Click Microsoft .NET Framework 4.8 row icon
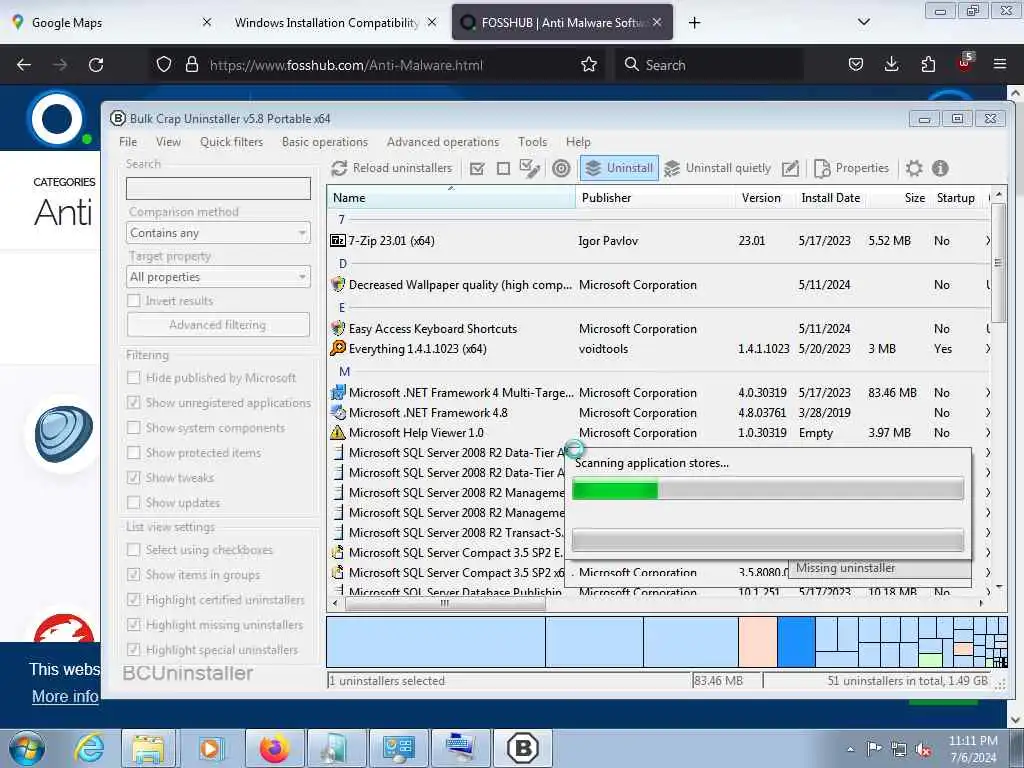The image size is (1024, 768). [338, 412]
